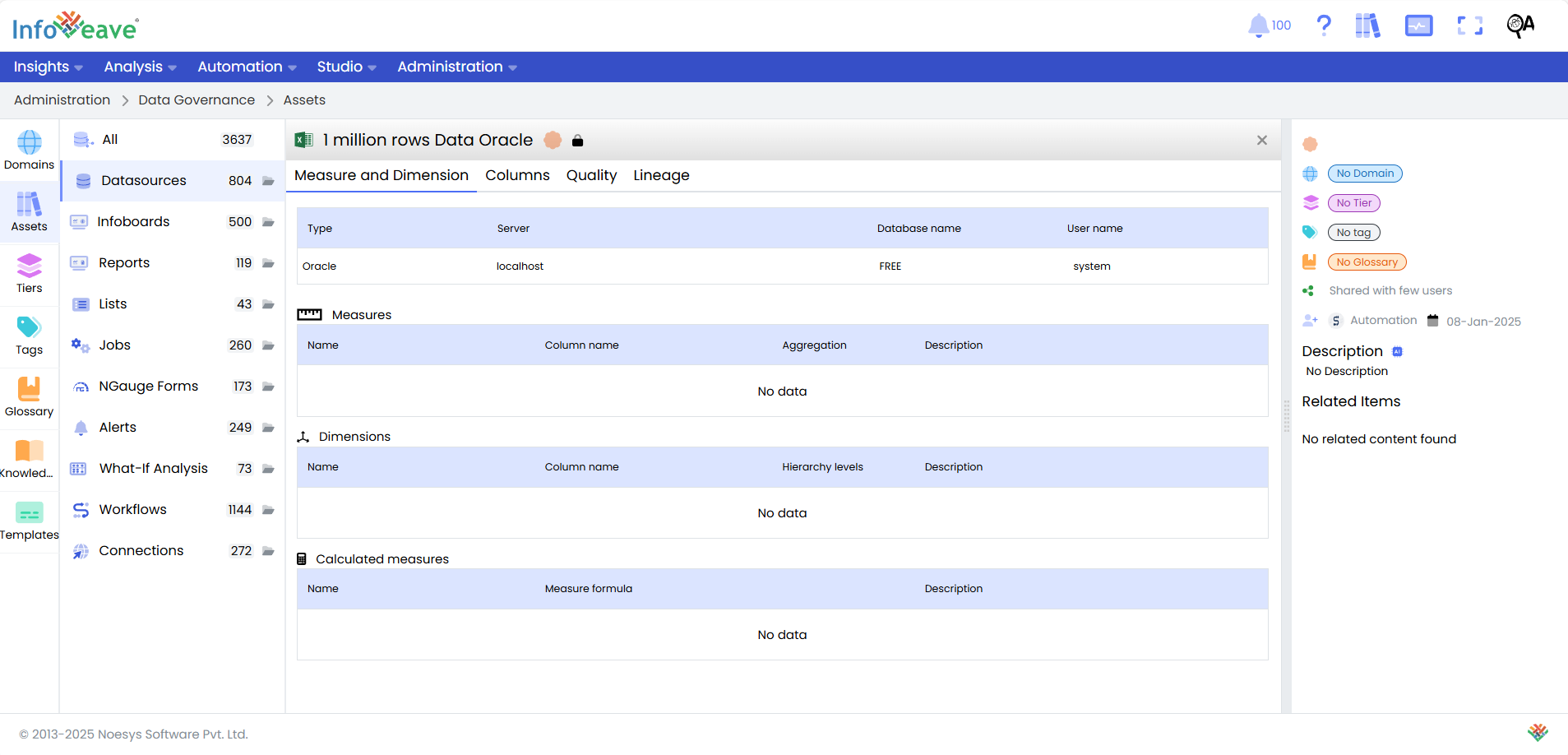Viewport: 1568px width, 755px height.
Task: Click the No Tier tag
Action: pos(1354,203)
